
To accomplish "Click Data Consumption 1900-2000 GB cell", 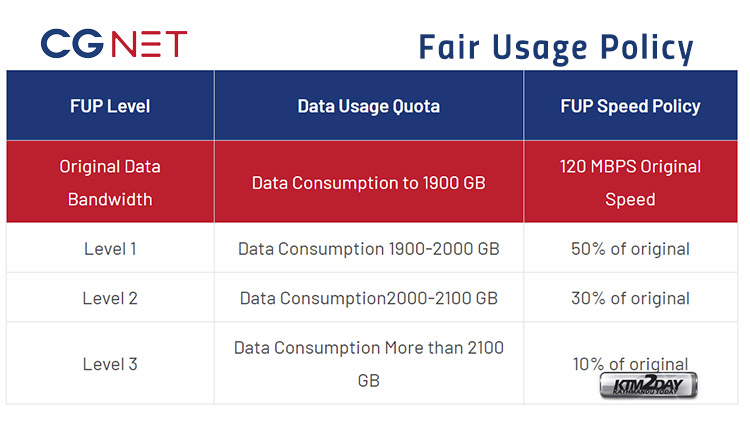I will [369, 249].
